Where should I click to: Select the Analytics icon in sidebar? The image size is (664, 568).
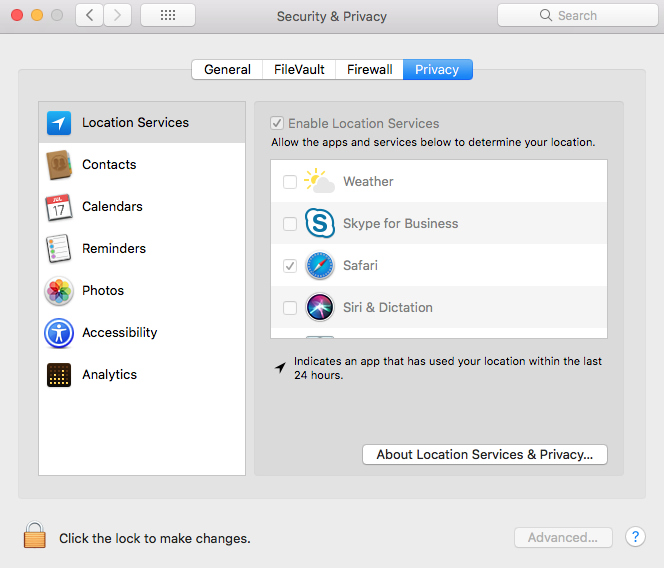[x=59, y=375]
